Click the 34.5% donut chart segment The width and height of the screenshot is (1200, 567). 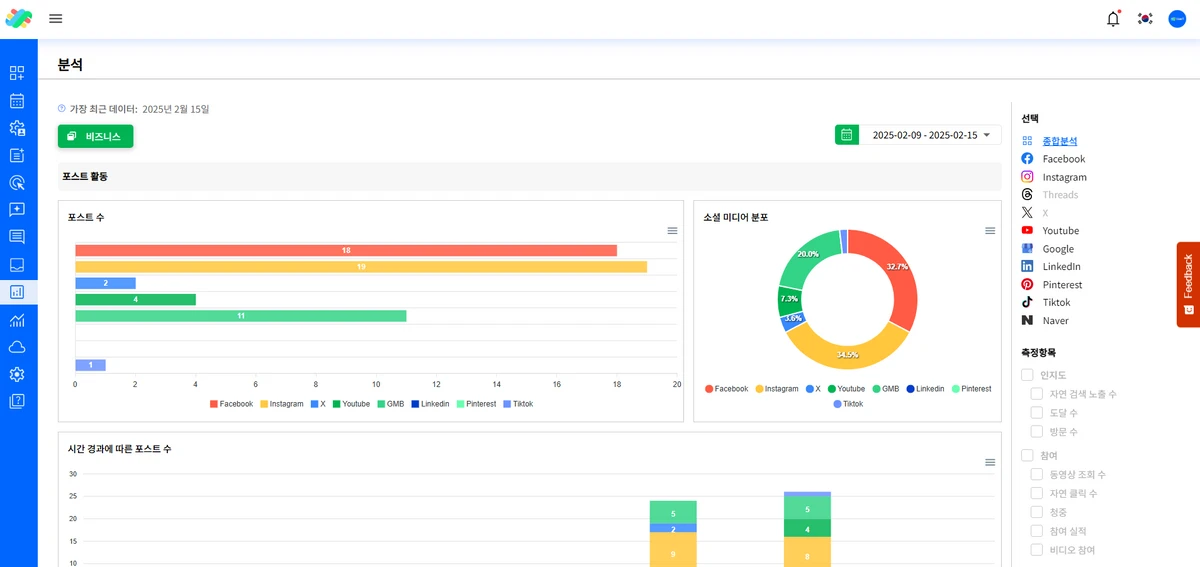(849, 355)
